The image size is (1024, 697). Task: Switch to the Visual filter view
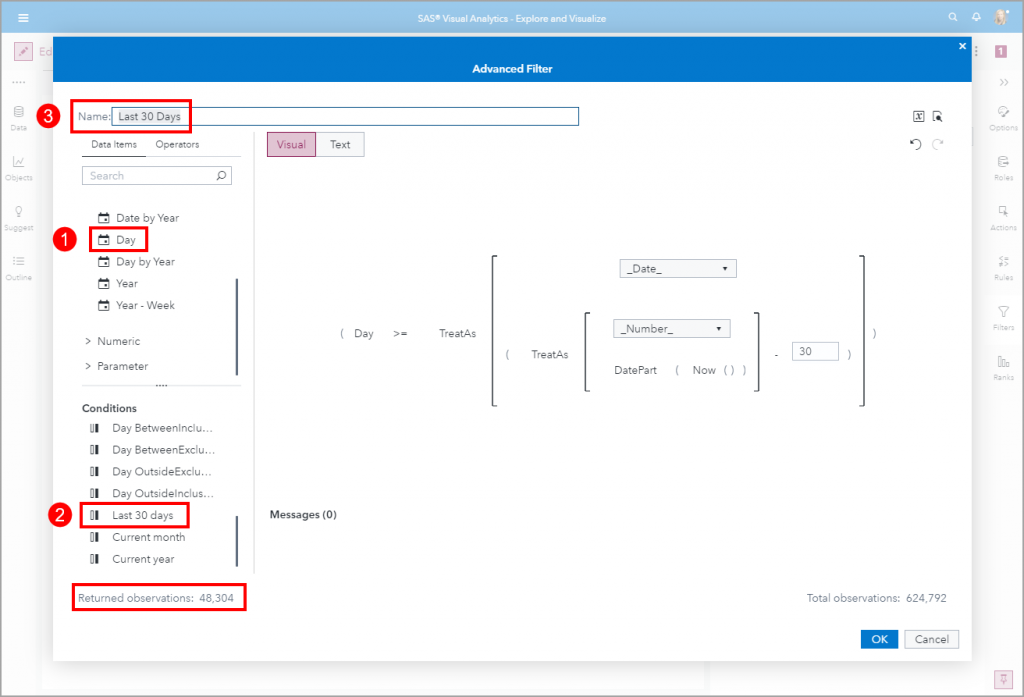[x=291, y=144]
